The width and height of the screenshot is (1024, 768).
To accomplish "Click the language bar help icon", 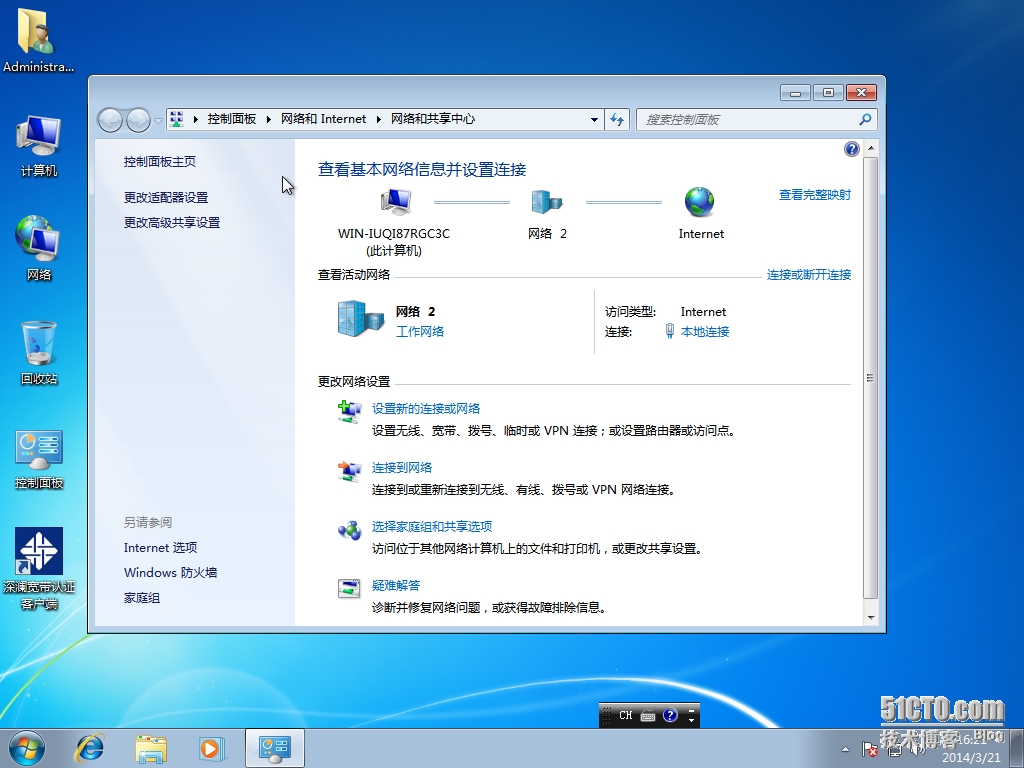I will click(670, 715).
